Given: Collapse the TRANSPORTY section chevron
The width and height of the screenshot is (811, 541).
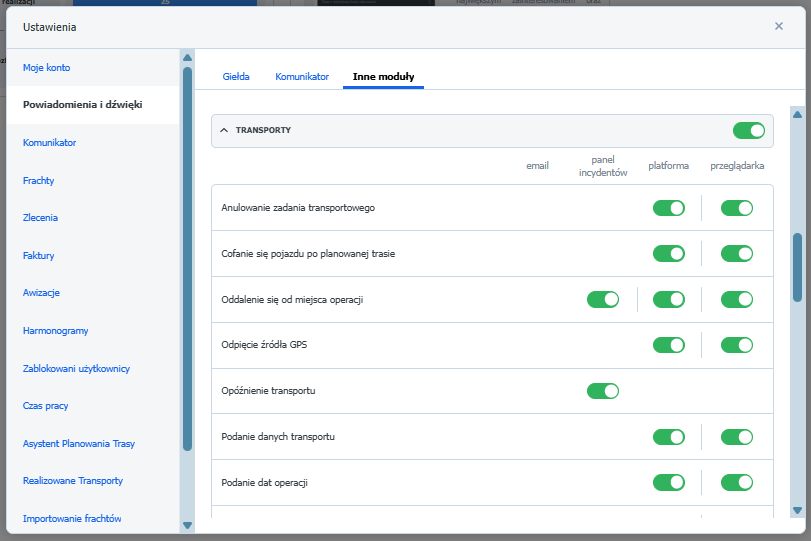Looking at the screenshot, I should pos(224,131).
